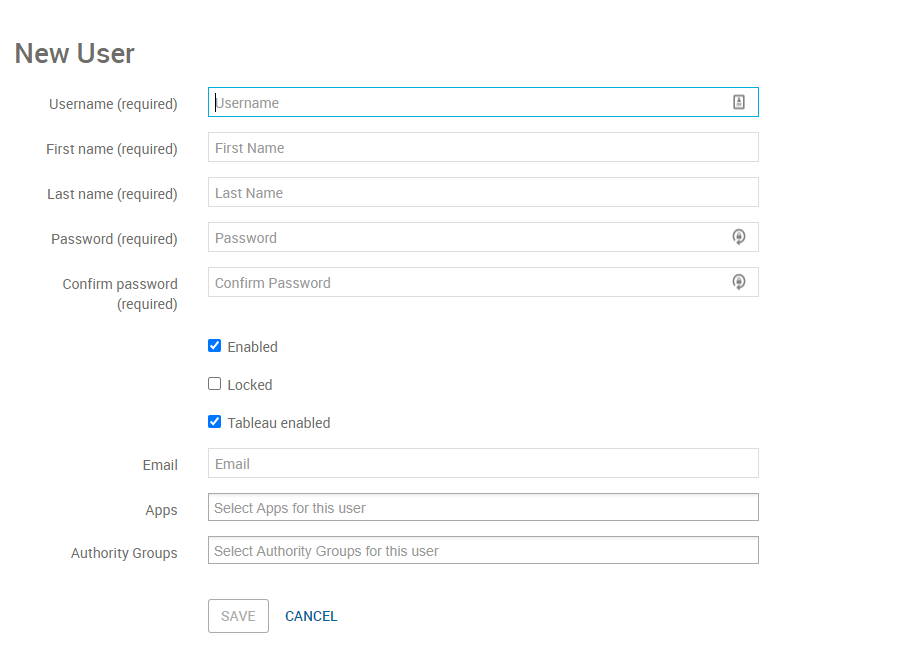Click inside the Password input field
Screen dimensions: 913x670
pyautogui.click(x=483, y=237)
